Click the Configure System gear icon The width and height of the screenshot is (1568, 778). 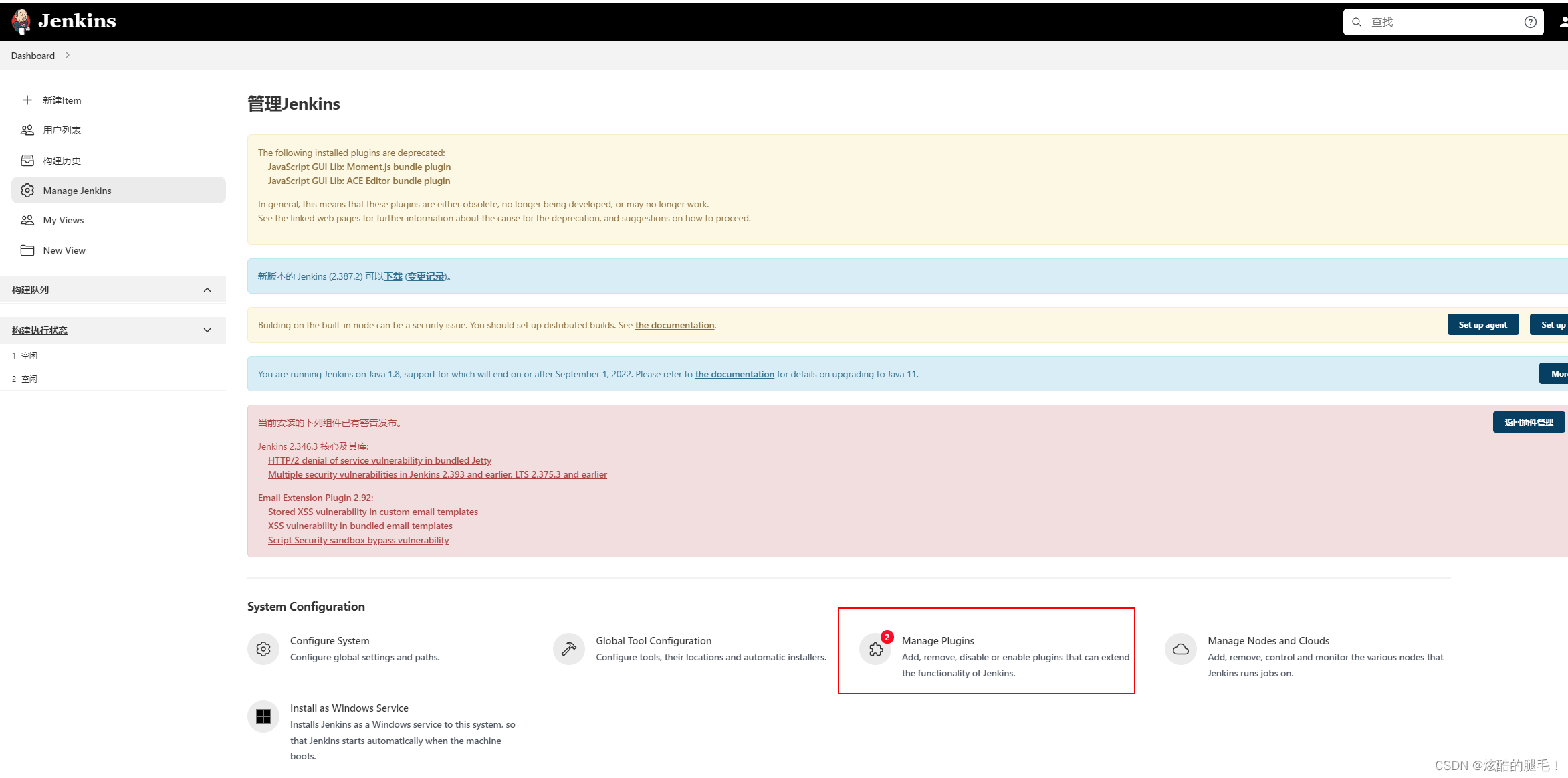(x=263, y=649)
